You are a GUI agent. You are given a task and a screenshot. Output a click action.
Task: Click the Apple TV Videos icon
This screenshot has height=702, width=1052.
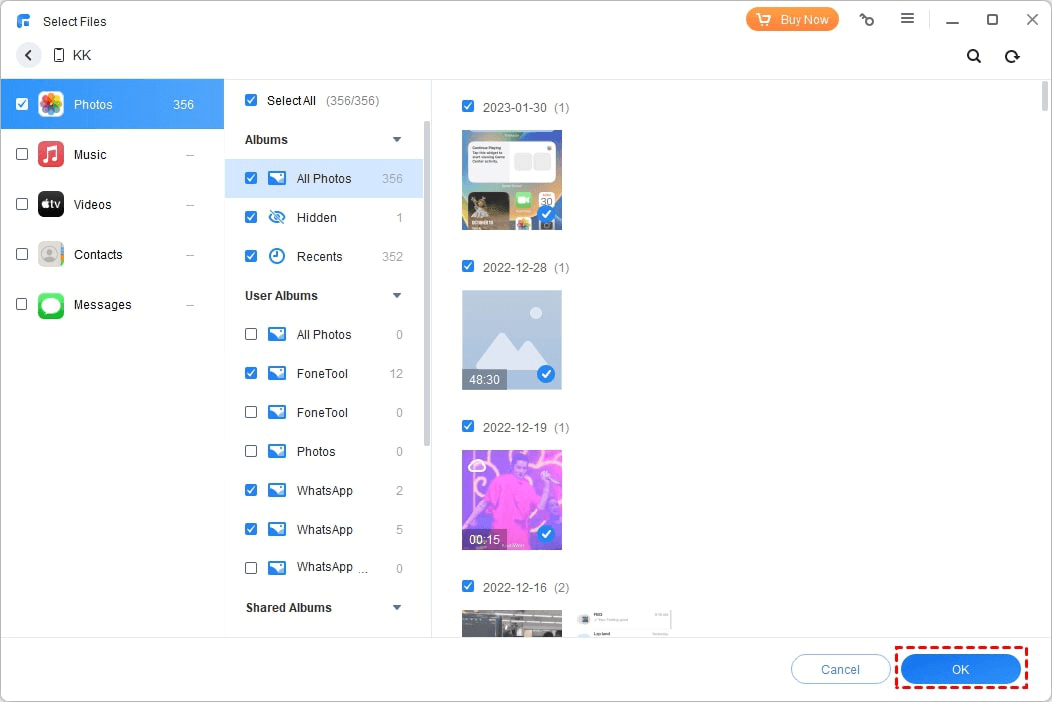[51, 205]
